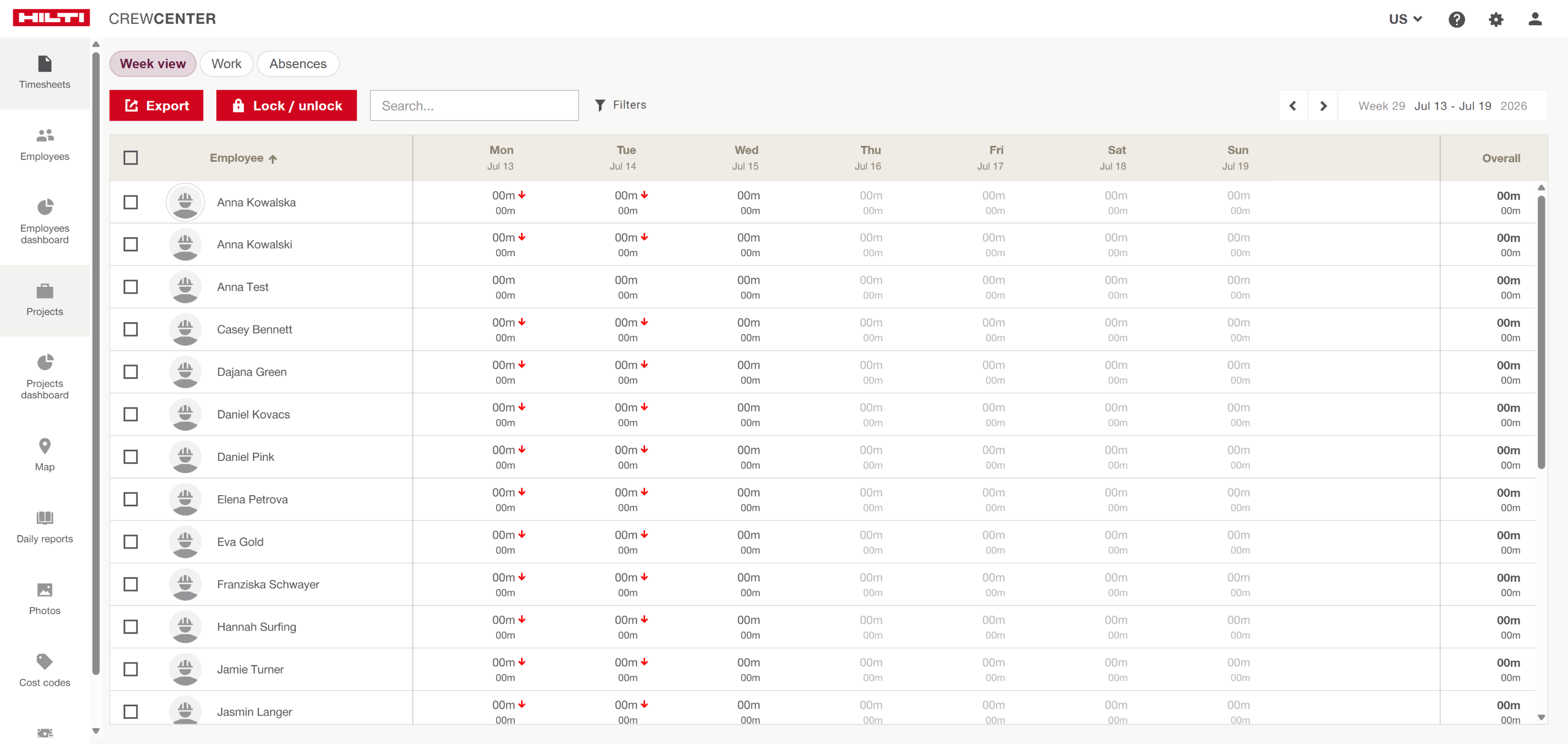This screenshot has height=744, width=1568.
Task: Click Eva Gold's avatar icon
Action: (185, 542)
